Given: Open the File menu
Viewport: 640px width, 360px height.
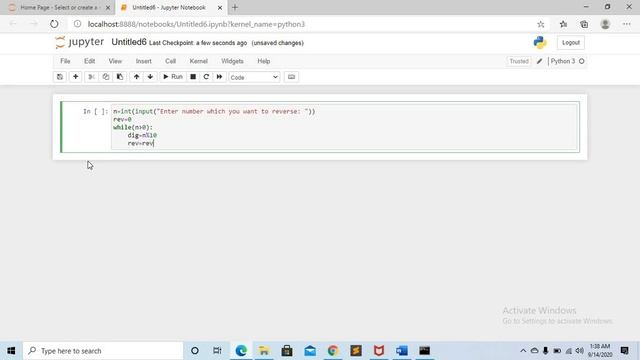Looking at the screenshot, I should click(65, 61).
